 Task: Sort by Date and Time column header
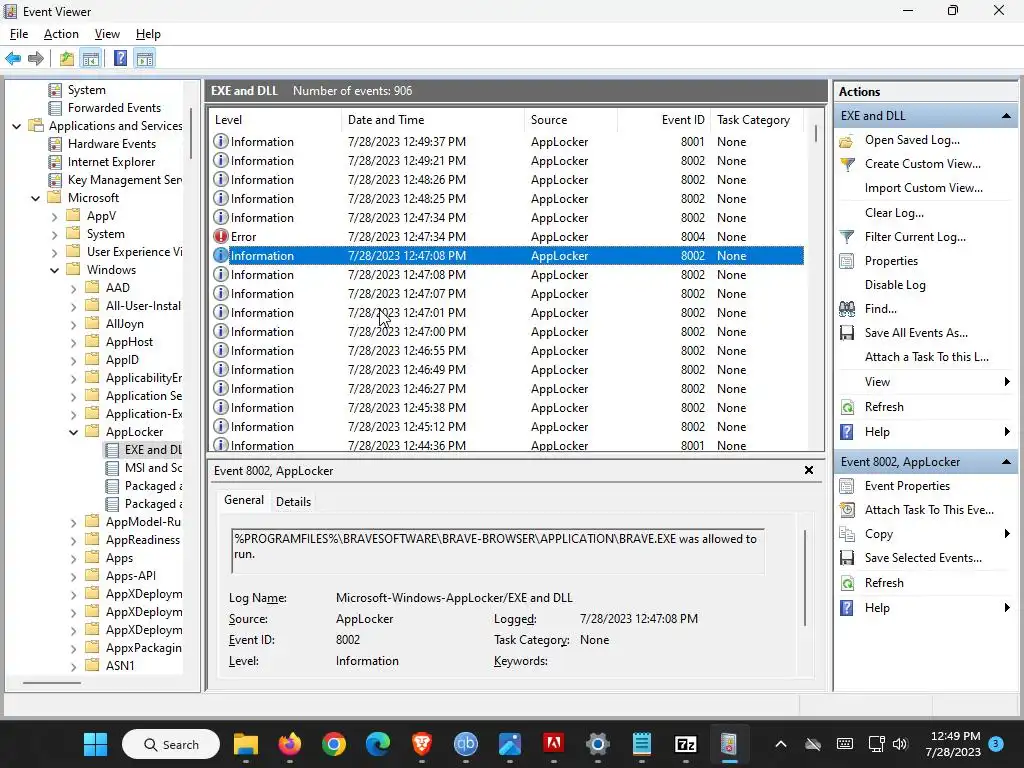[432, 120]
